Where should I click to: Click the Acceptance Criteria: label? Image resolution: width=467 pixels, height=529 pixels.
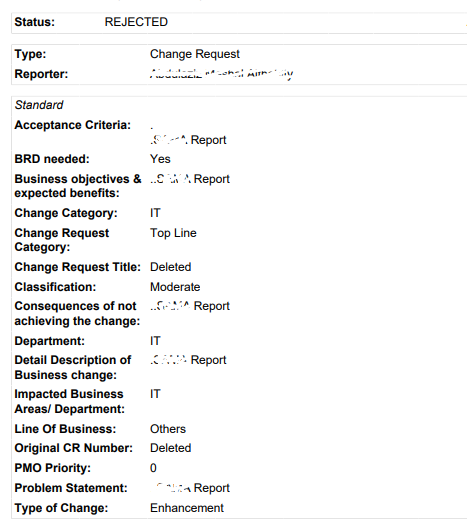point(73,125)
